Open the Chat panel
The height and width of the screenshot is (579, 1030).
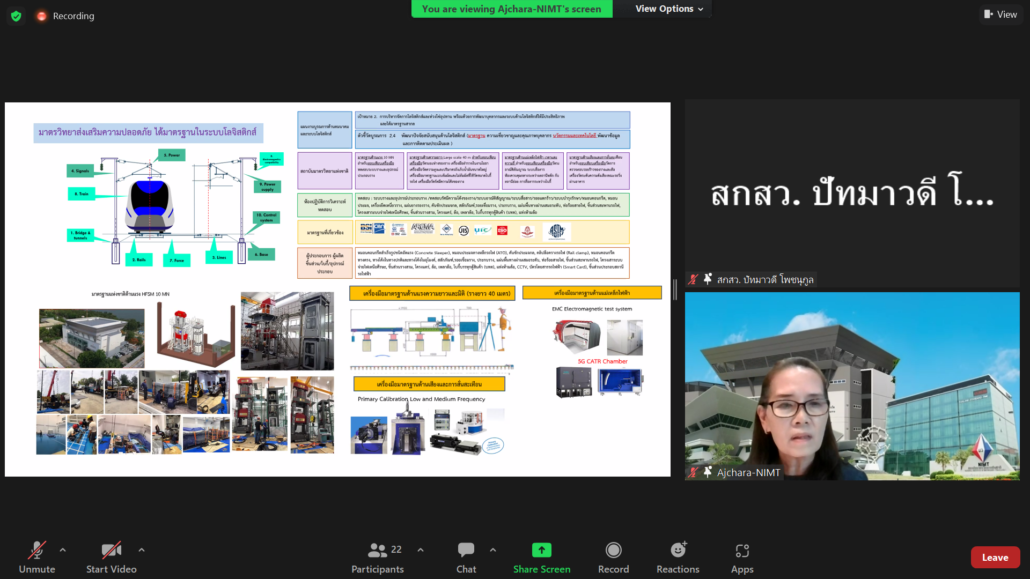coord(466,557)
